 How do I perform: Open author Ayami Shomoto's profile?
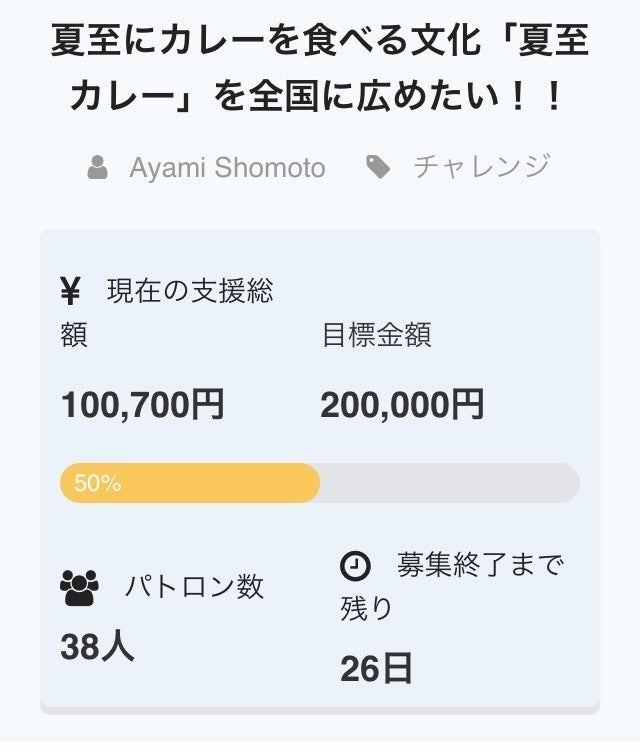pyautogui.click(x=227, y=167)
